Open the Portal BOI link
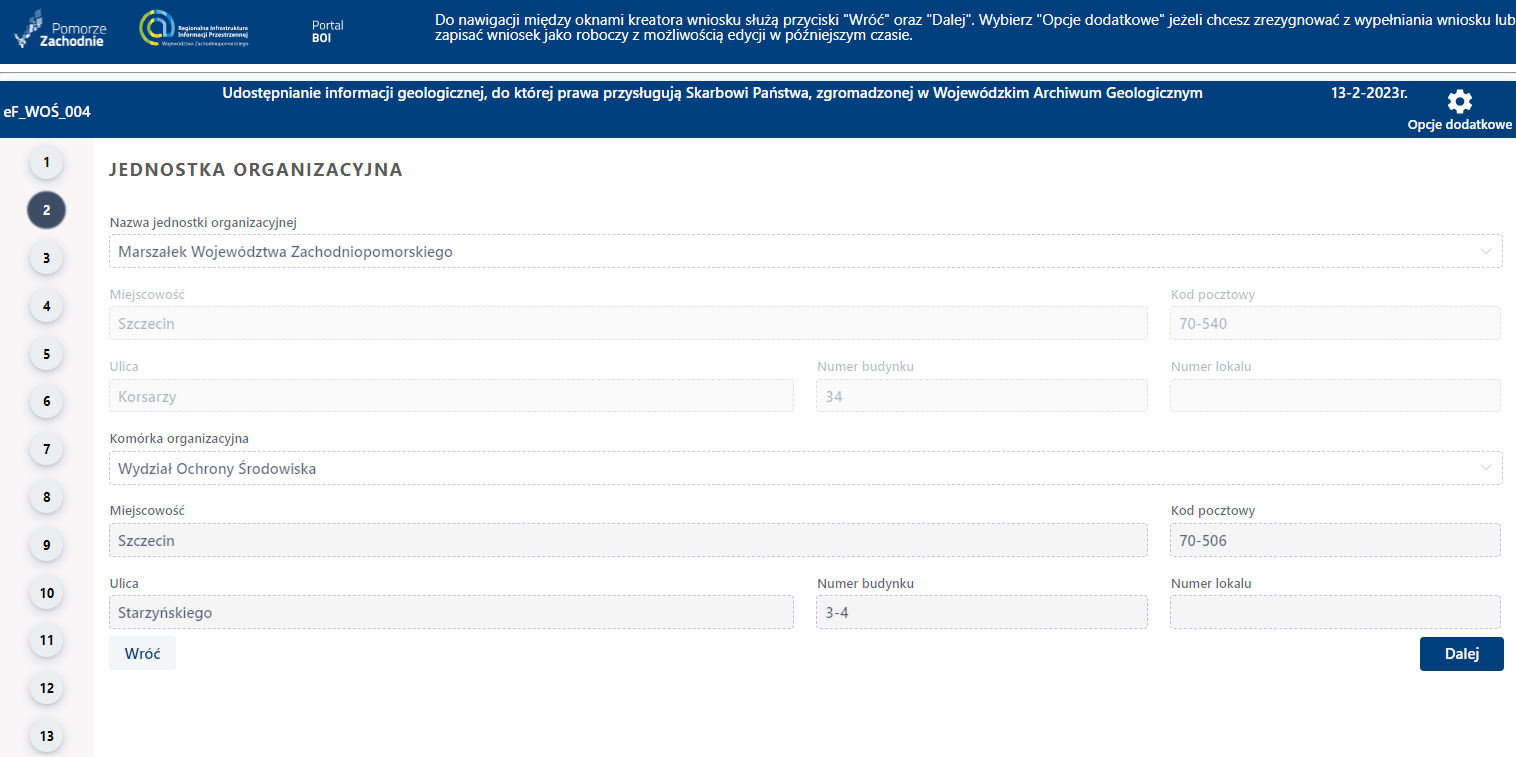1516x757 pixels. tap(327, 31)
